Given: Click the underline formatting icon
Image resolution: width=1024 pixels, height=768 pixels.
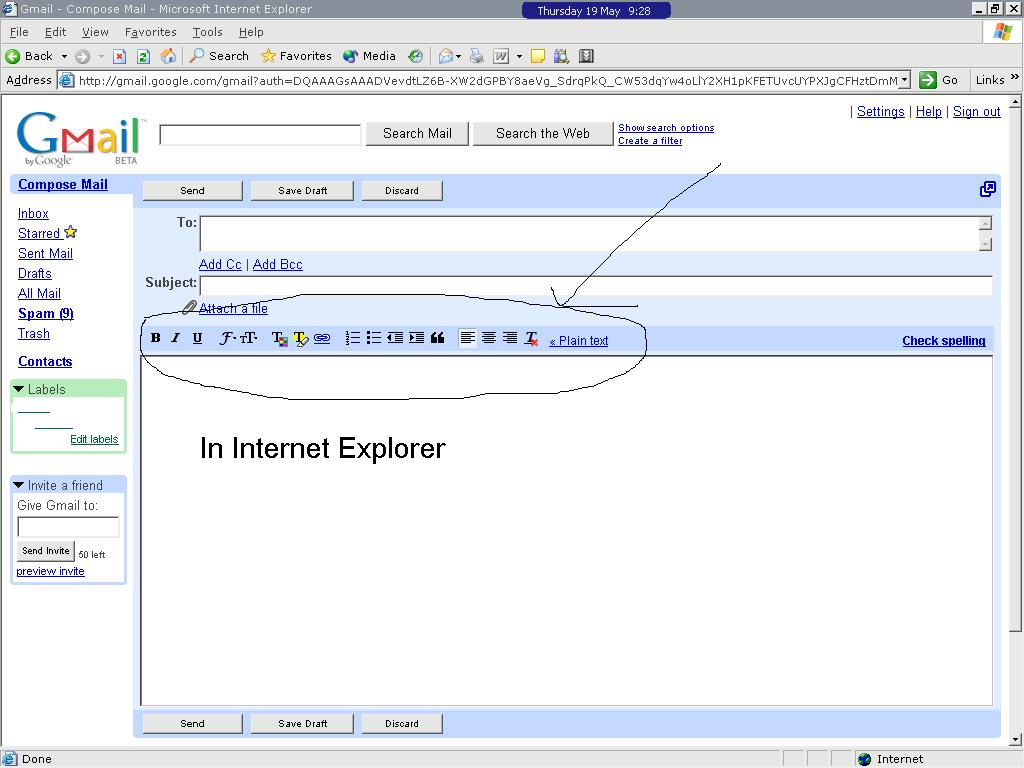Looking at the screenshot, I should (197, 338).
